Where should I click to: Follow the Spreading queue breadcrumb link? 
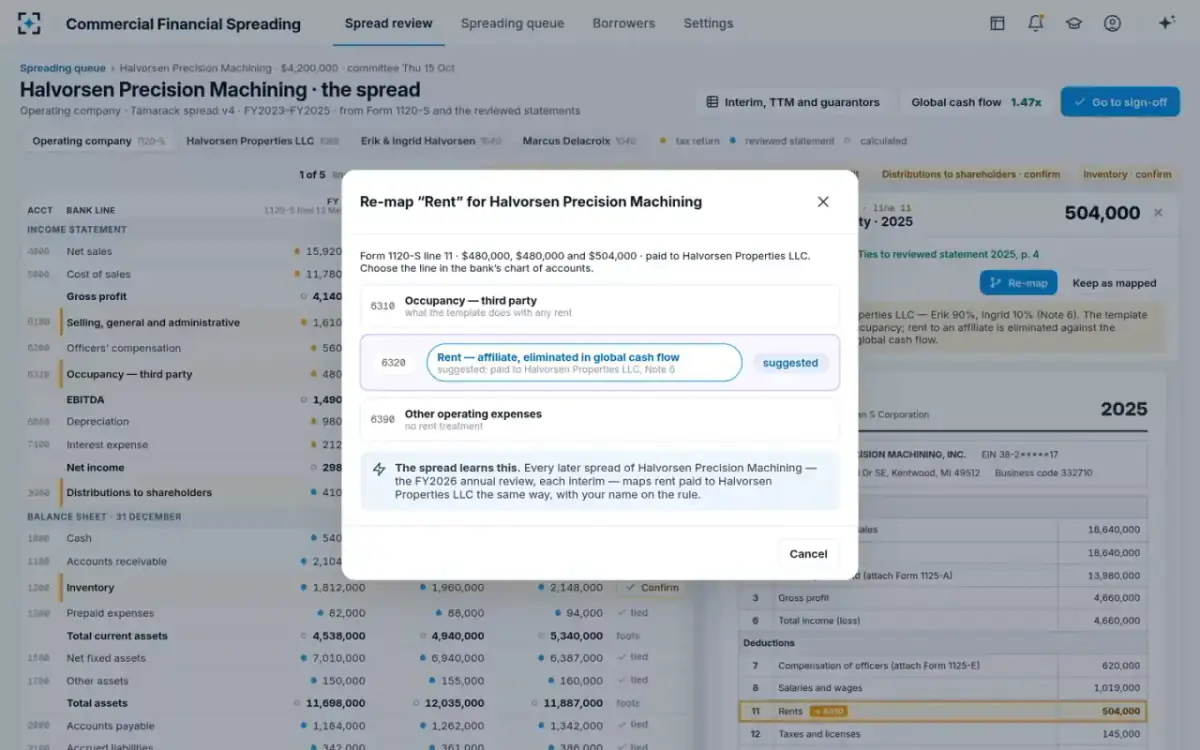pos(62,68)
